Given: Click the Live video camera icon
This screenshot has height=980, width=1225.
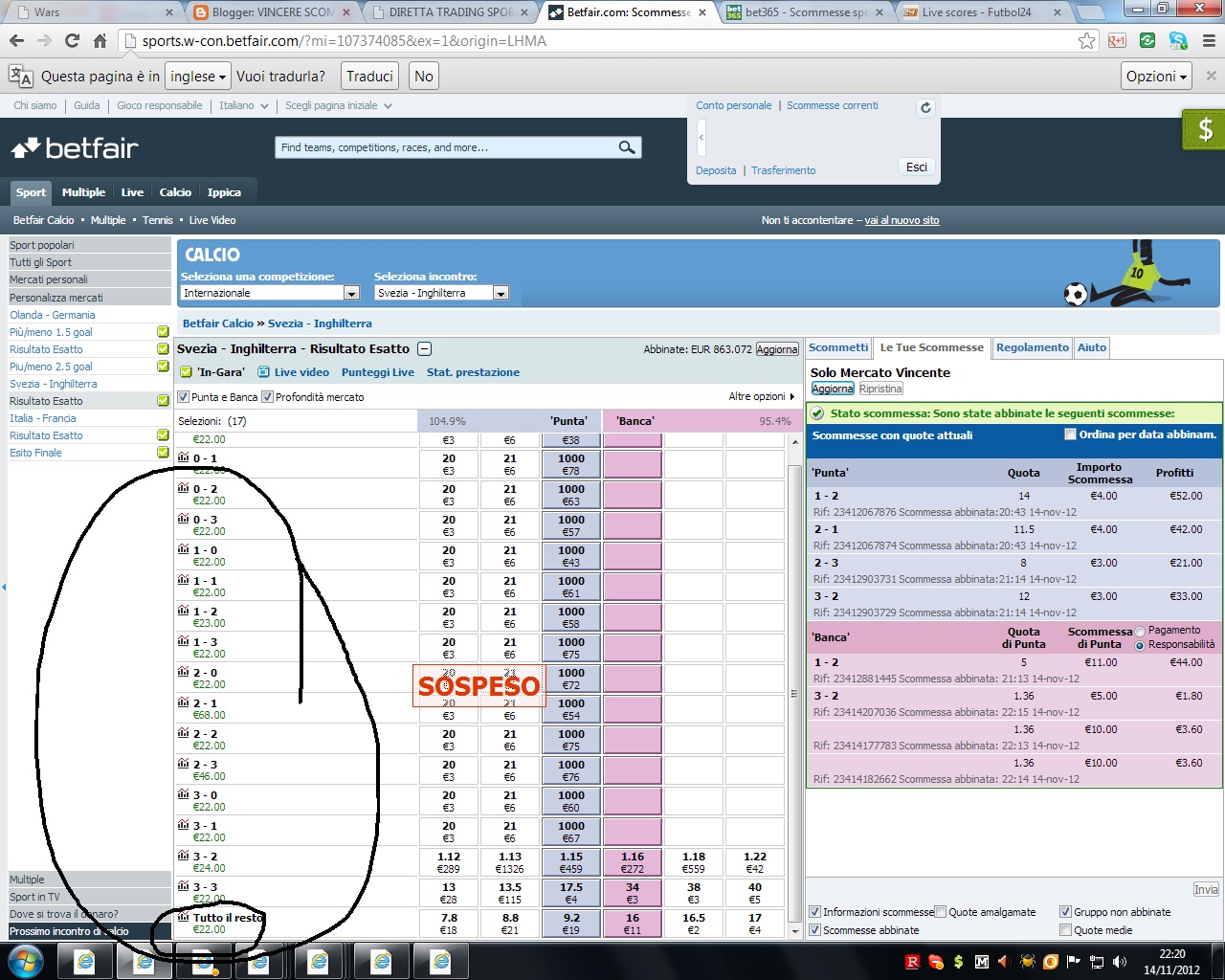Looking at the screenshot, I should click(264, 372).
